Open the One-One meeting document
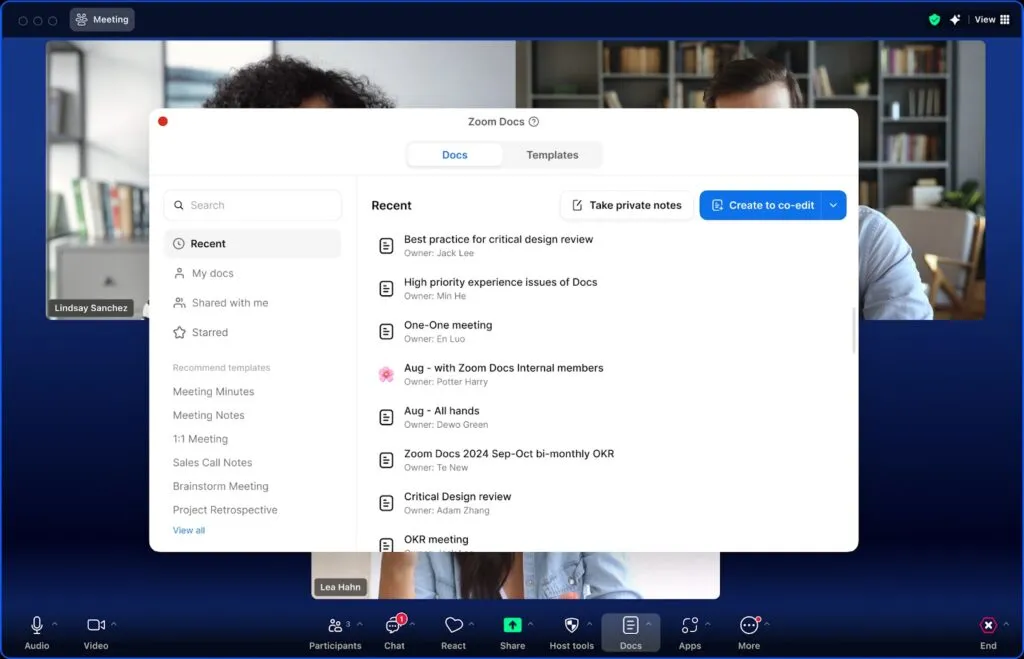The width and height of the screenshot is (1024, 659). point(448,325)
